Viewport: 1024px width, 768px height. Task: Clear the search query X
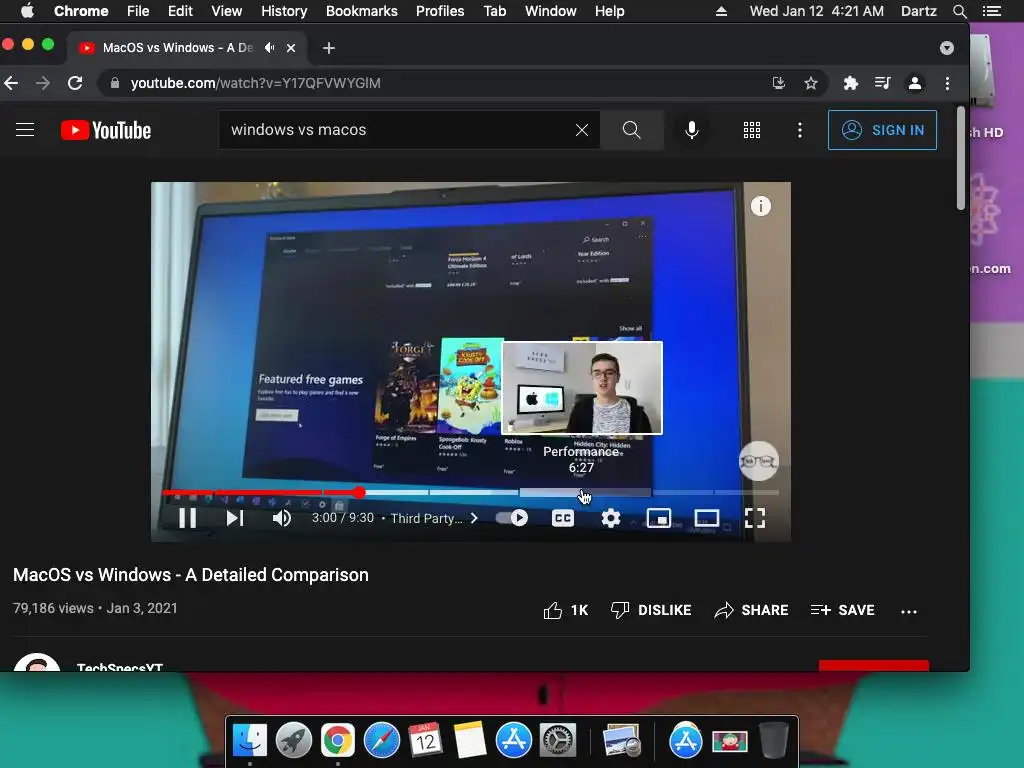pyautogui.click(x=581, y=130)
